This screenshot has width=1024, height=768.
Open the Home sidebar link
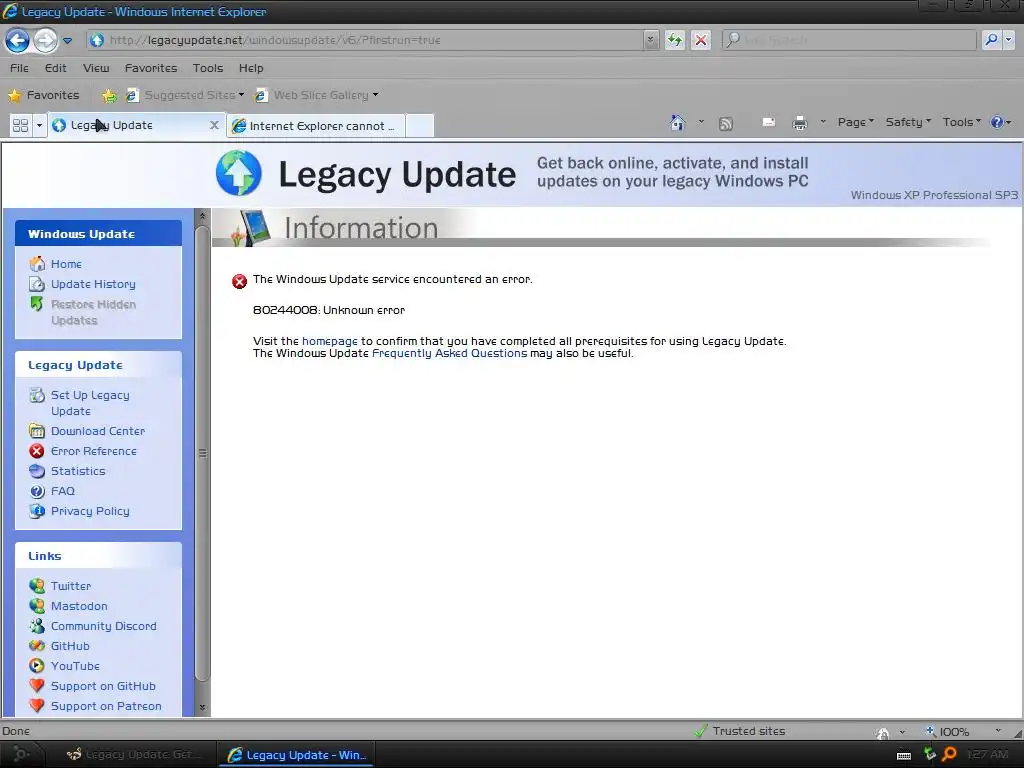pos(66,264)
